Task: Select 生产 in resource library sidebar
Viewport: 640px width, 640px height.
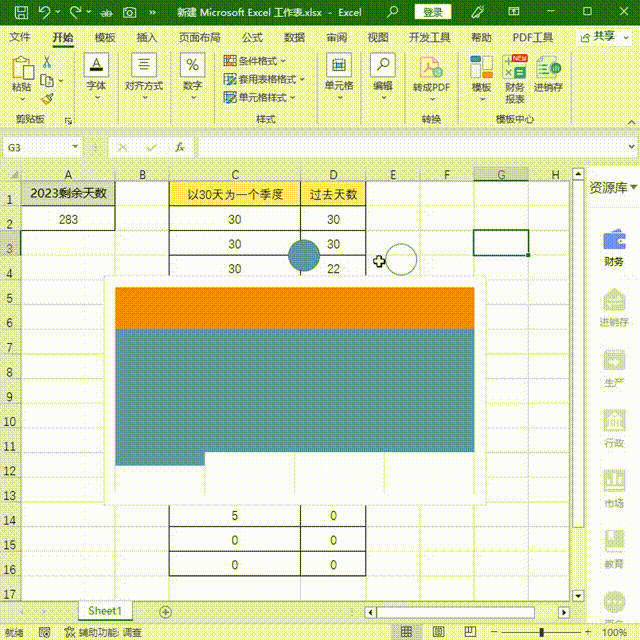Action: tap(614, 368)
